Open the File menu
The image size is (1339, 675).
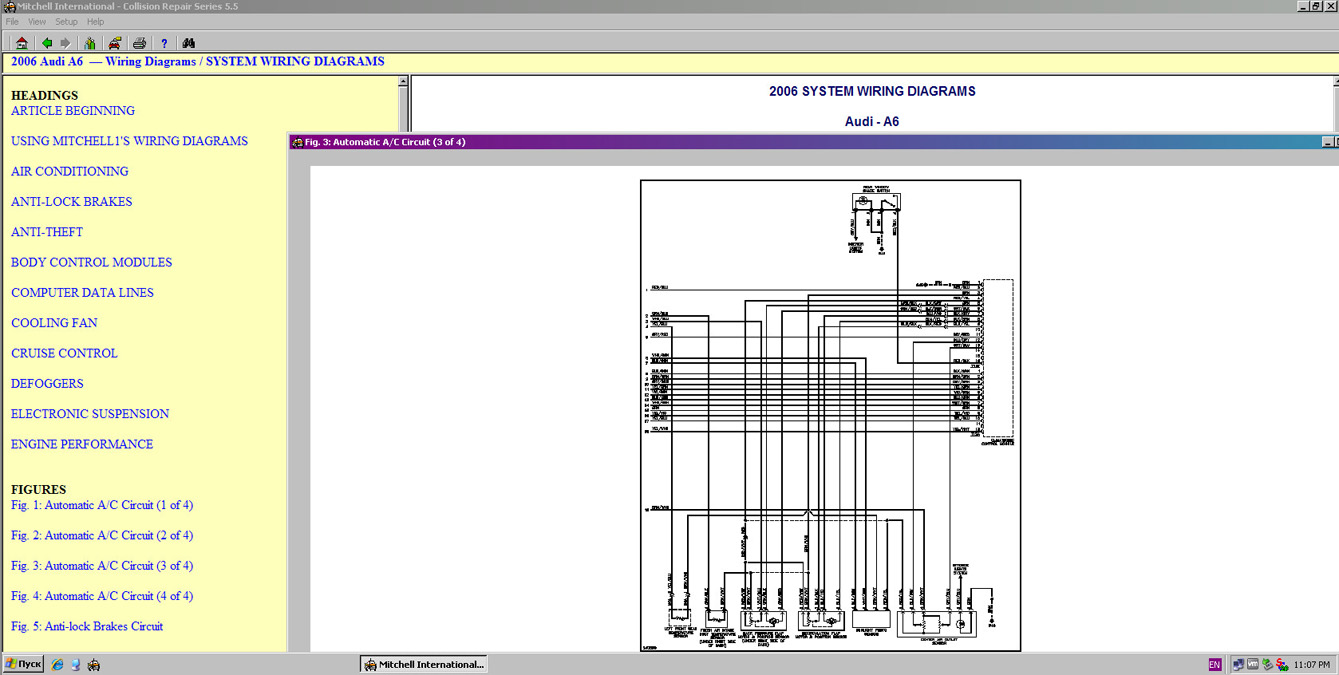(x=12, y=21)
